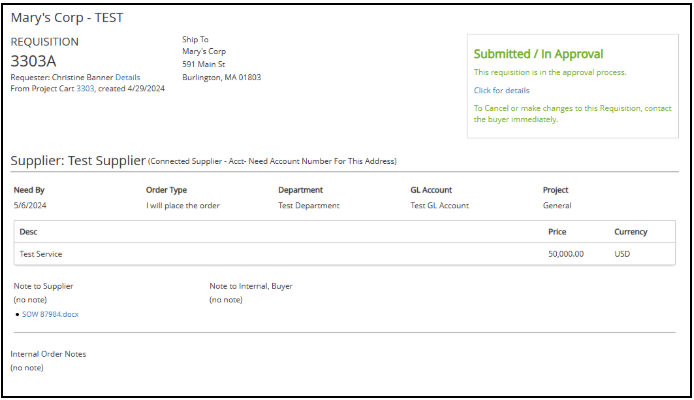Click the Test GL Account value
This screenshot has width=694, height=400.
[439, 205]
